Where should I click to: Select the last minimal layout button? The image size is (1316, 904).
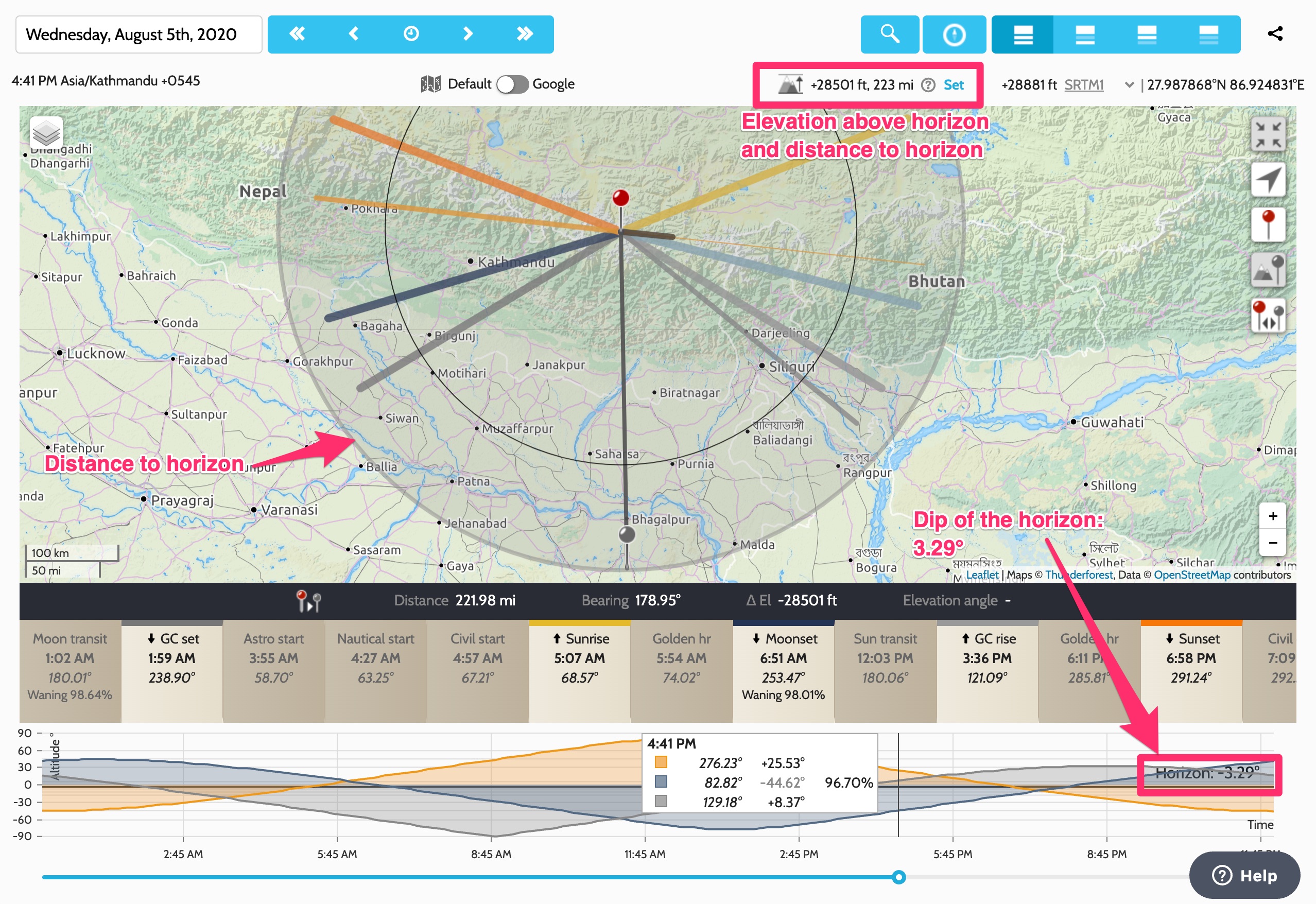click(x=1209, y=34)
